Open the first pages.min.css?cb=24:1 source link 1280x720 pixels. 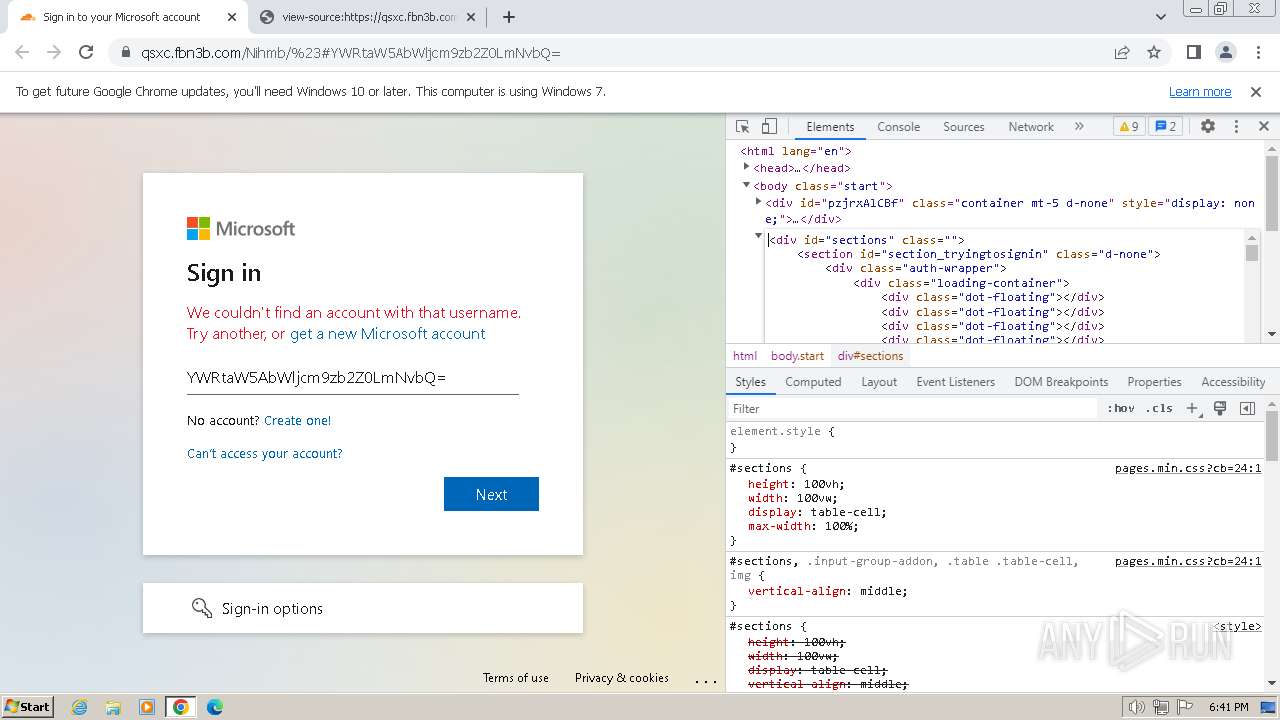(1188, 468)
